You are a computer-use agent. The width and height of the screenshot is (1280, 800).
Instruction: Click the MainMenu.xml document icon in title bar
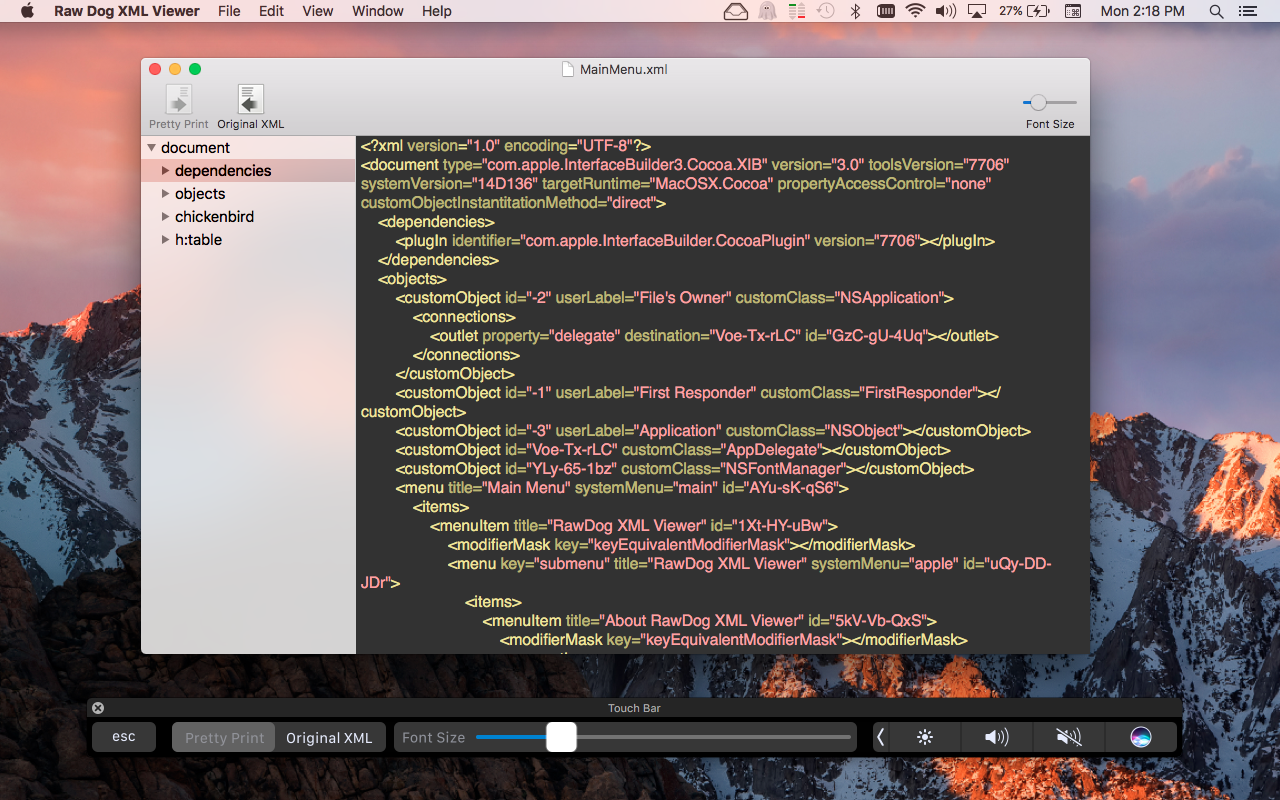568,69
